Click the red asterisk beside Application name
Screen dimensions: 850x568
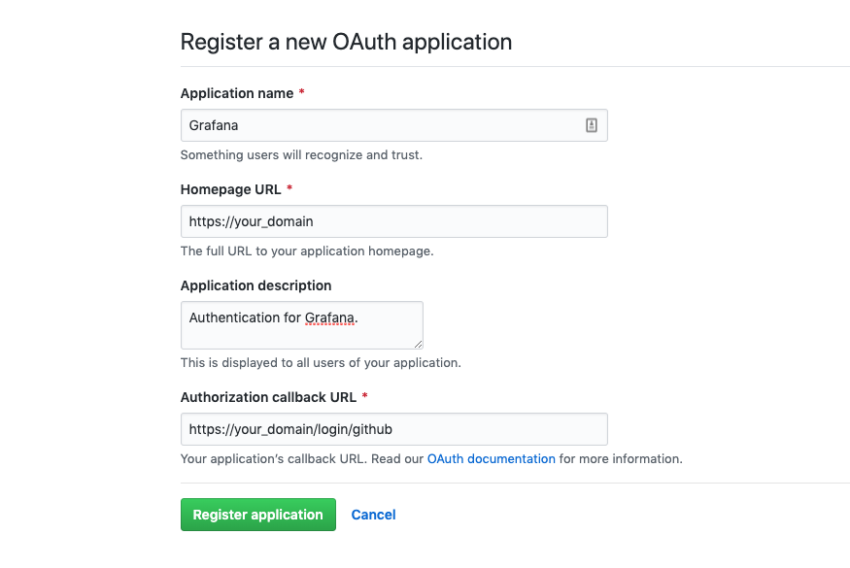click(x=301, y=92)
